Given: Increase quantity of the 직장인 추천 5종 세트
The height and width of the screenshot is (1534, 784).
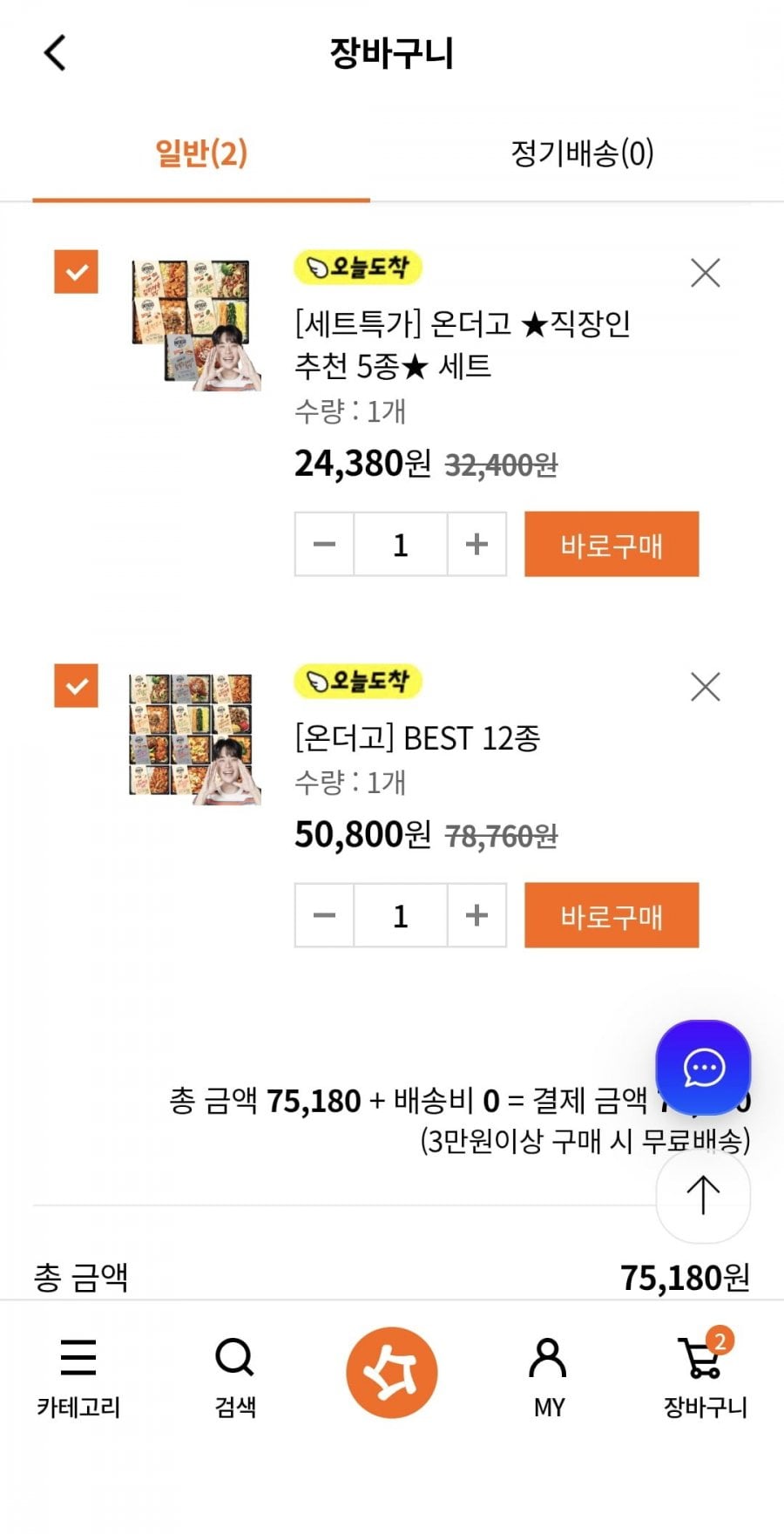Looking at the screenshot, I should click(x=476, y=545).
